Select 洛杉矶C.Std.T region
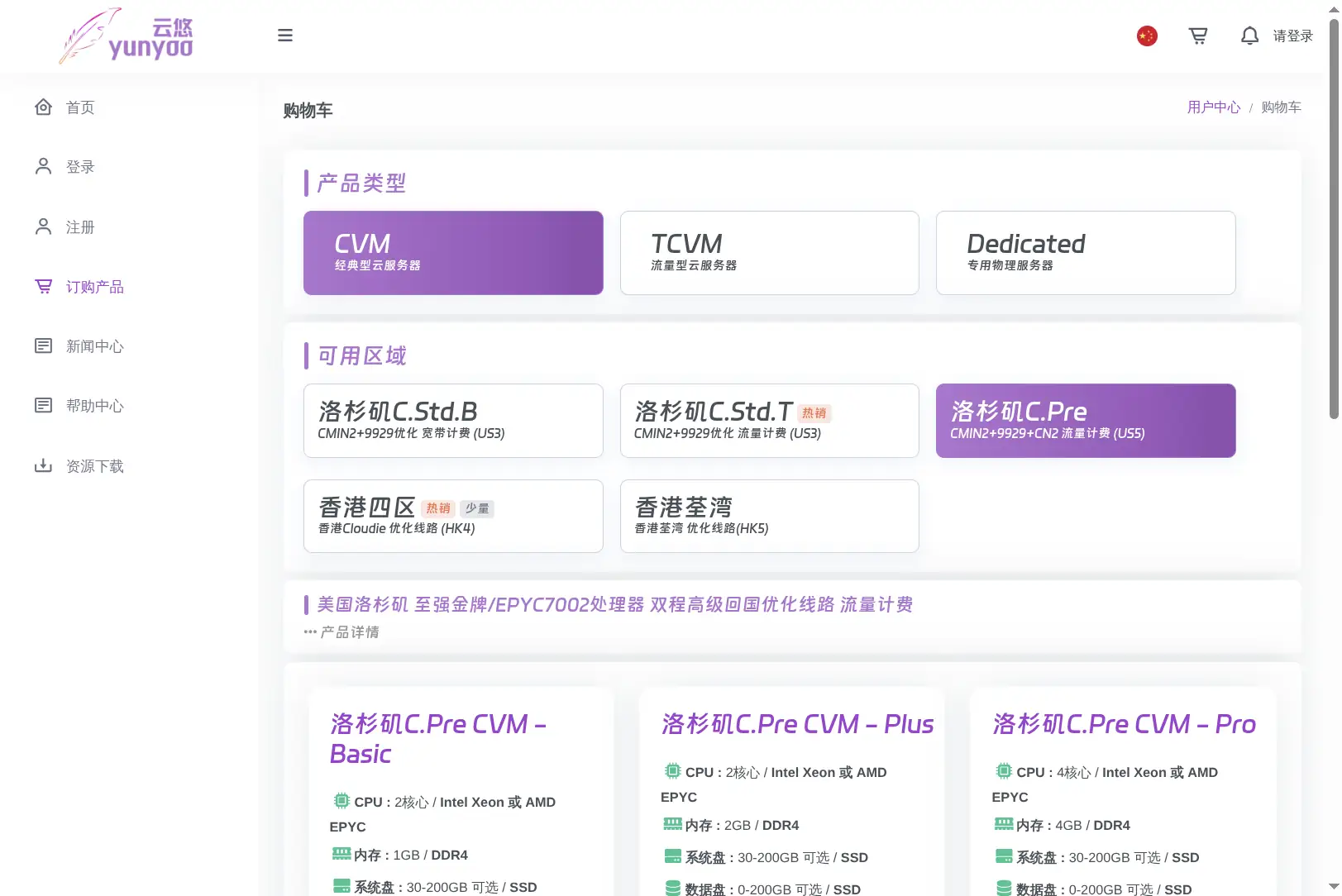The image size is (1342, 896). (770, 421)
